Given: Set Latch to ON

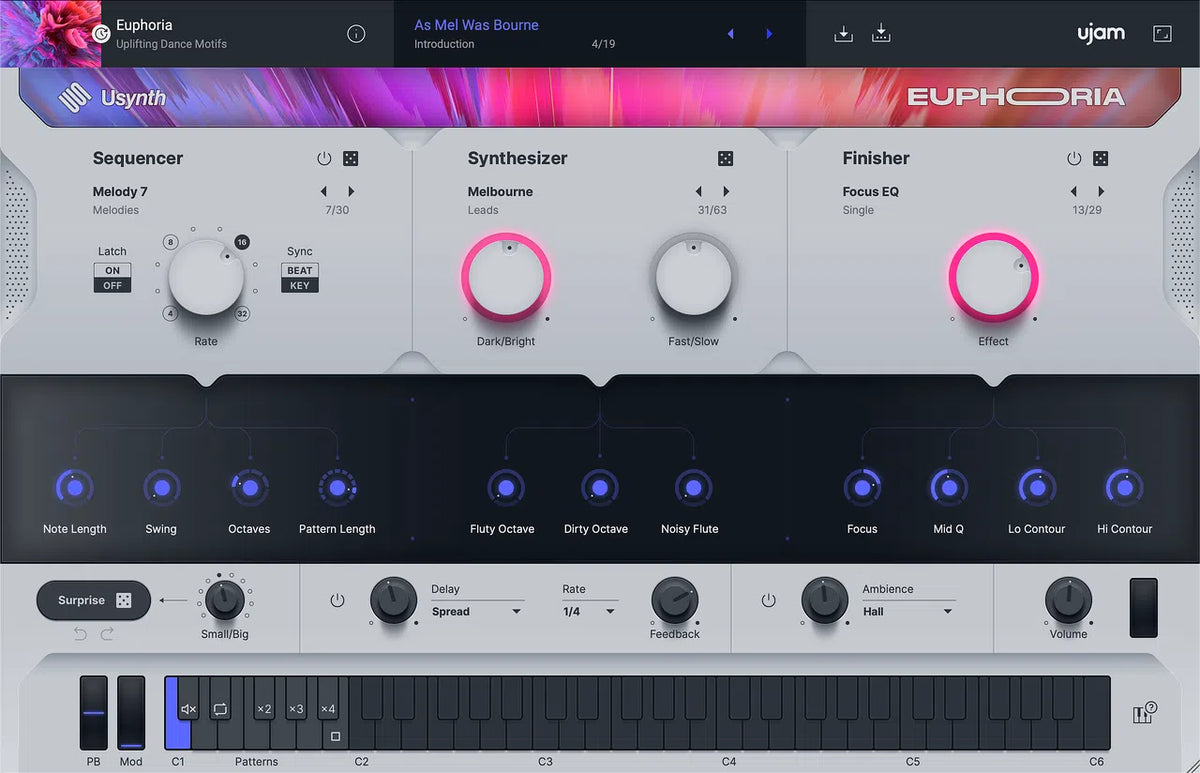Looking at the screenshot, I should coord(112,271).
